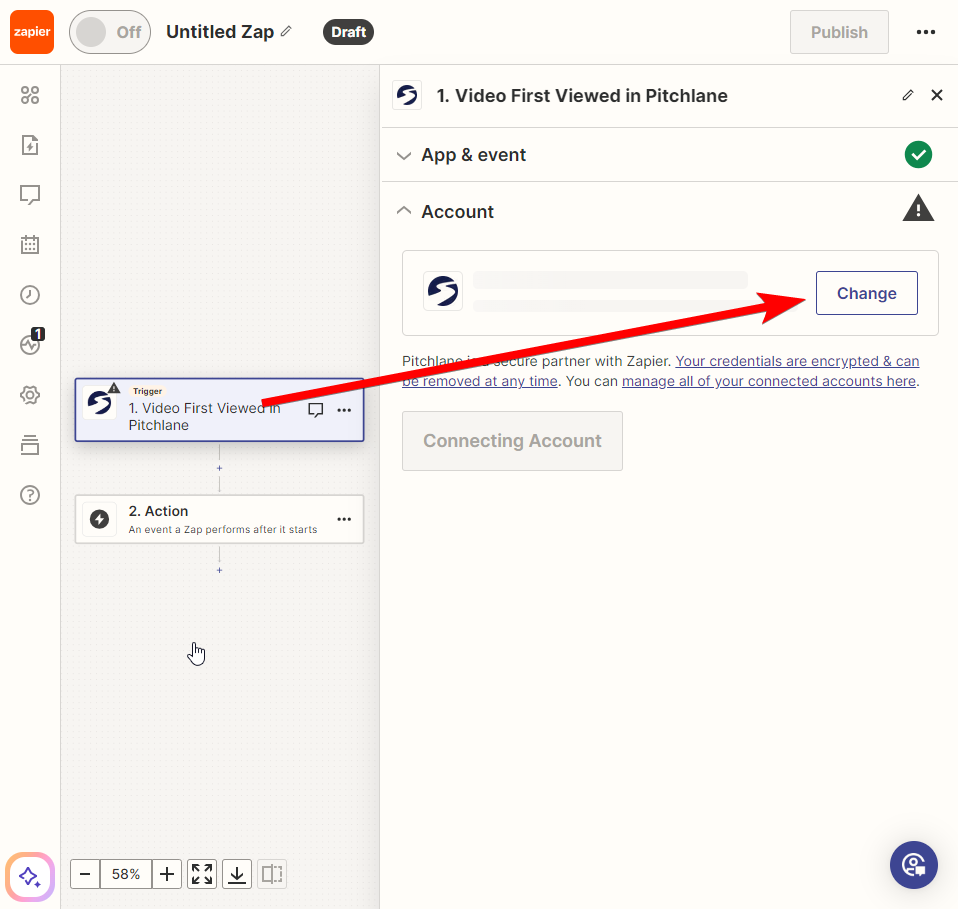The width and height of the screenshot is (958, 909).
Task: Open the Zap history clock icon
Action: [30, 295]
